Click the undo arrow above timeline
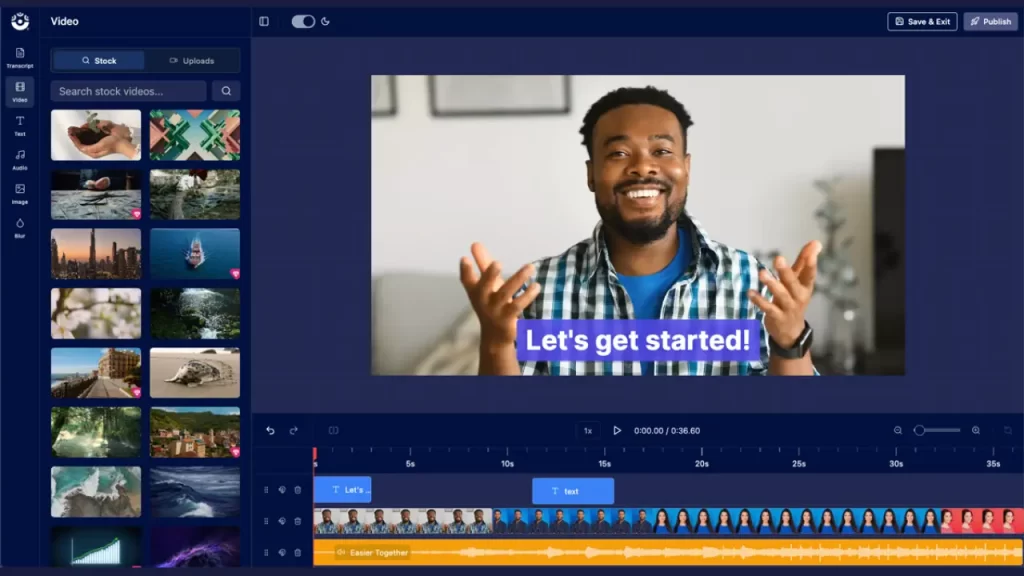Screen dimensions: 1024x576 (270, 431)
